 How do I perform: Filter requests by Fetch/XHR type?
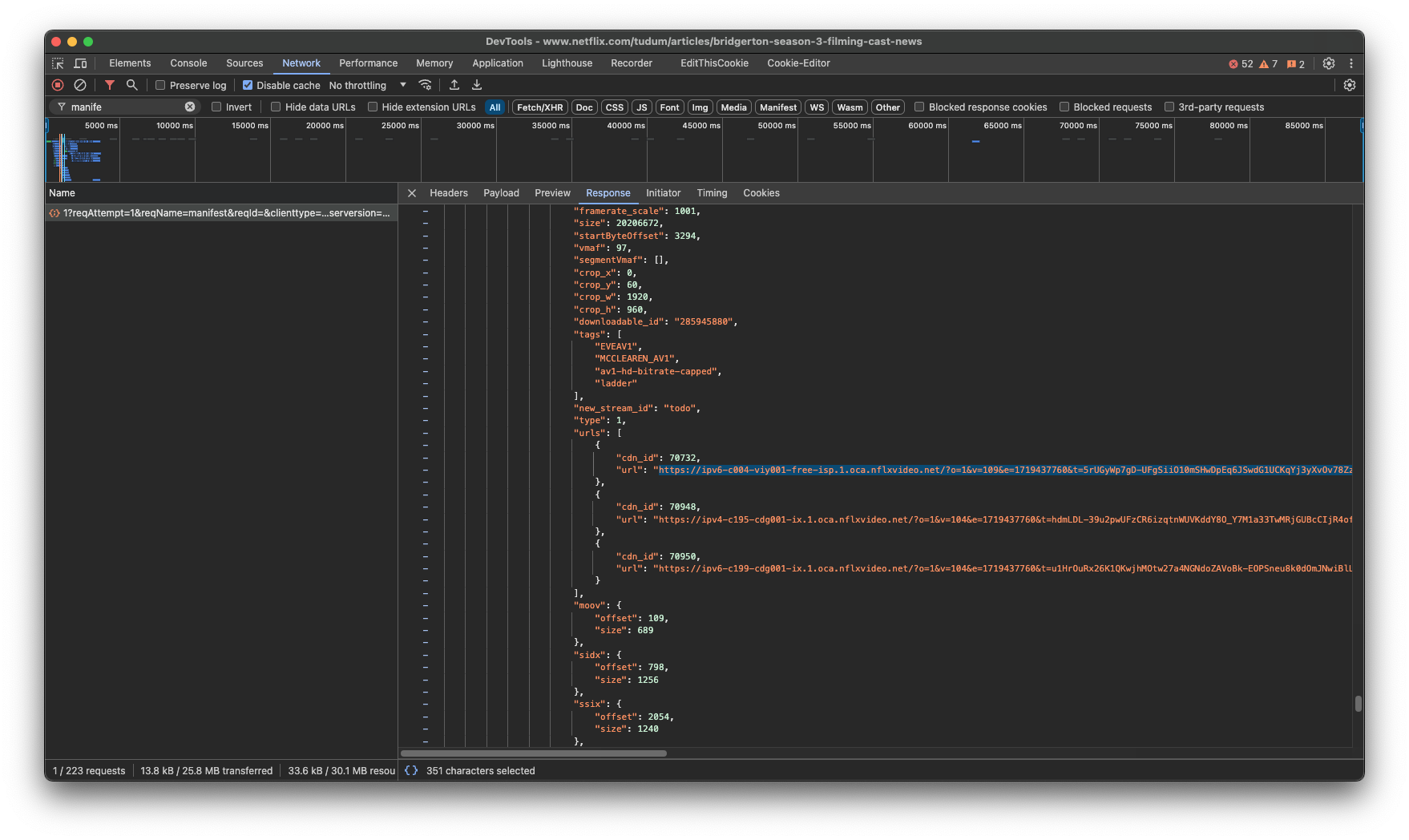(539, 107)
